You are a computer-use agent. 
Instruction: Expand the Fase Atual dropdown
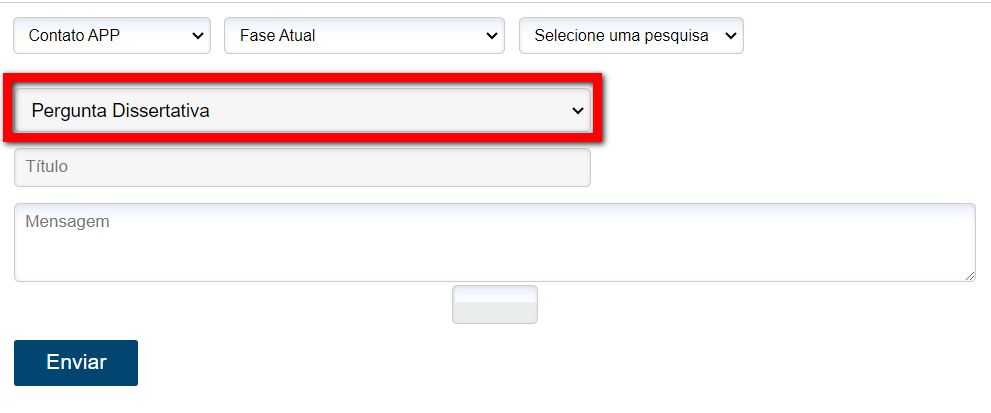pyautogui.click(x=364, y=36)
